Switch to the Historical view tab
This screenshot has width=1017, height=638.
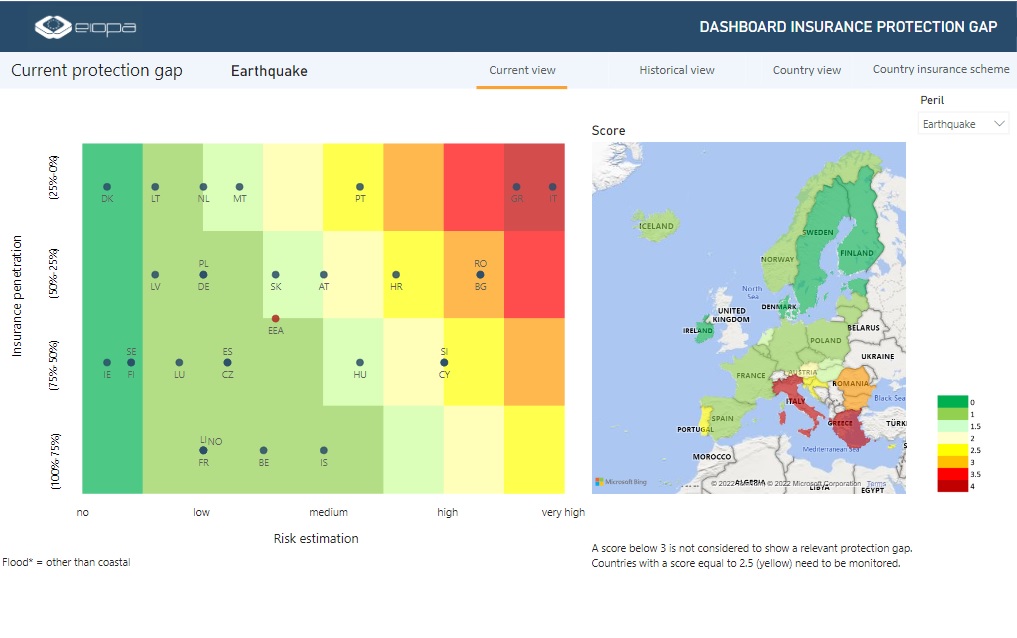click(676, 70)
